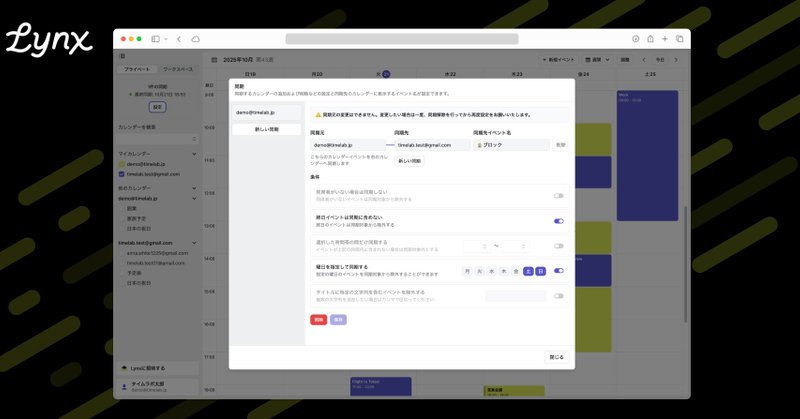Collapse the timelab.test@gmail.com calendar group
The width and height of the screenshot is (800, 419).
click(194, 243)
